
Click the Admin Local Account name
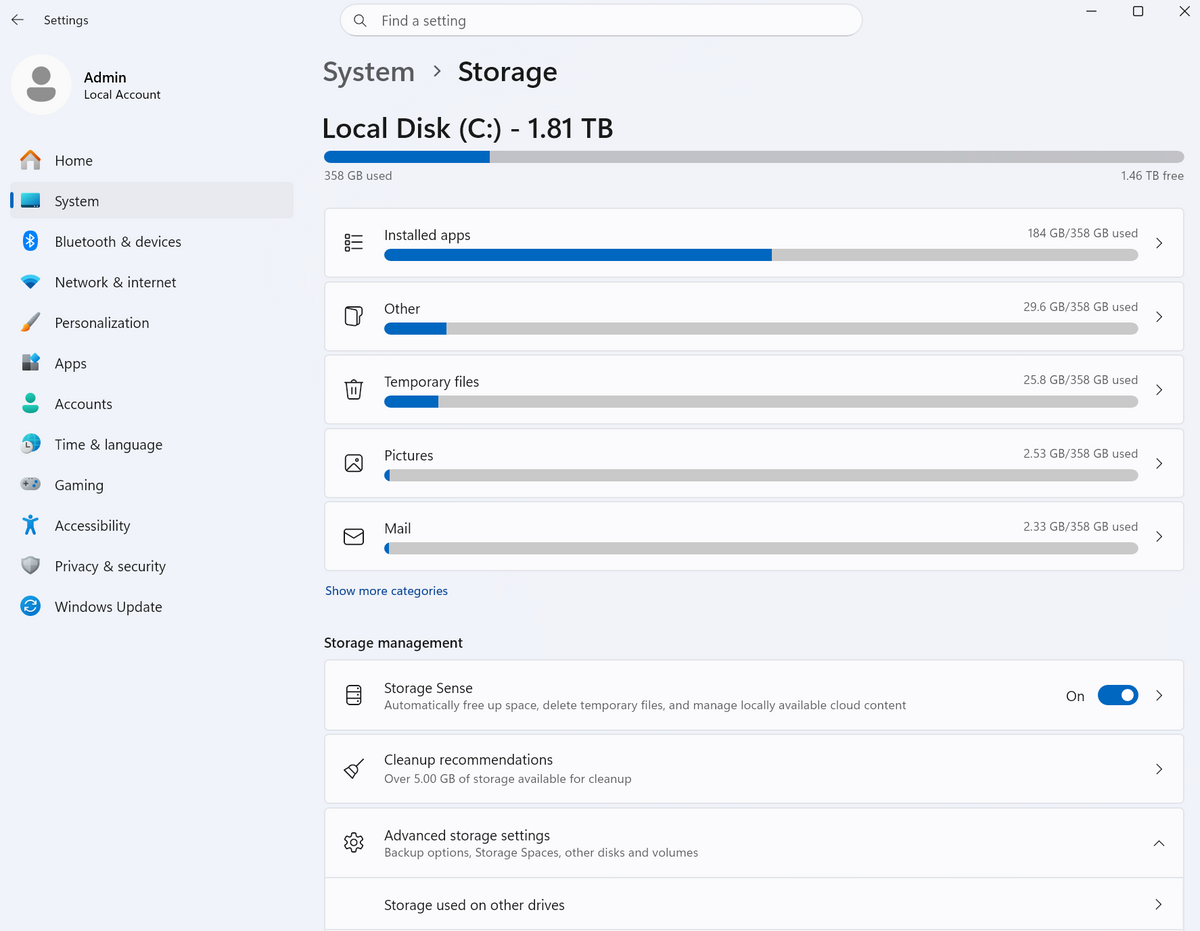click(122, 85)
